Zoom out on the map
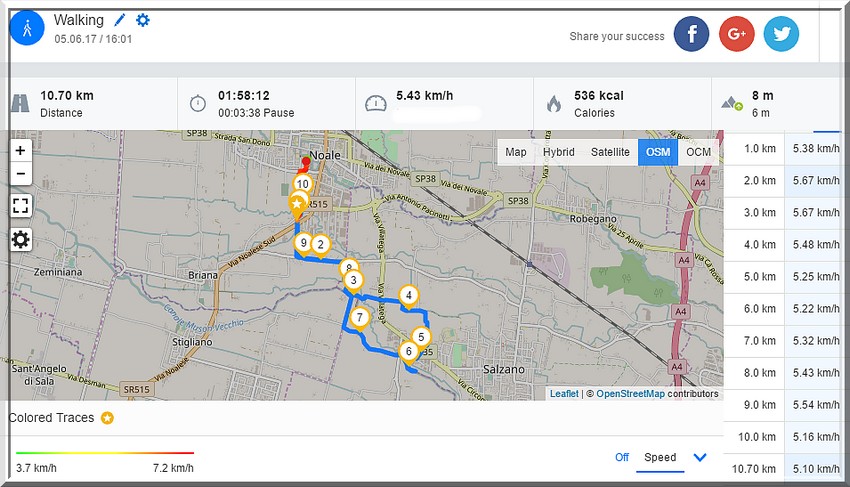850x487 pixels. [21, 174]
